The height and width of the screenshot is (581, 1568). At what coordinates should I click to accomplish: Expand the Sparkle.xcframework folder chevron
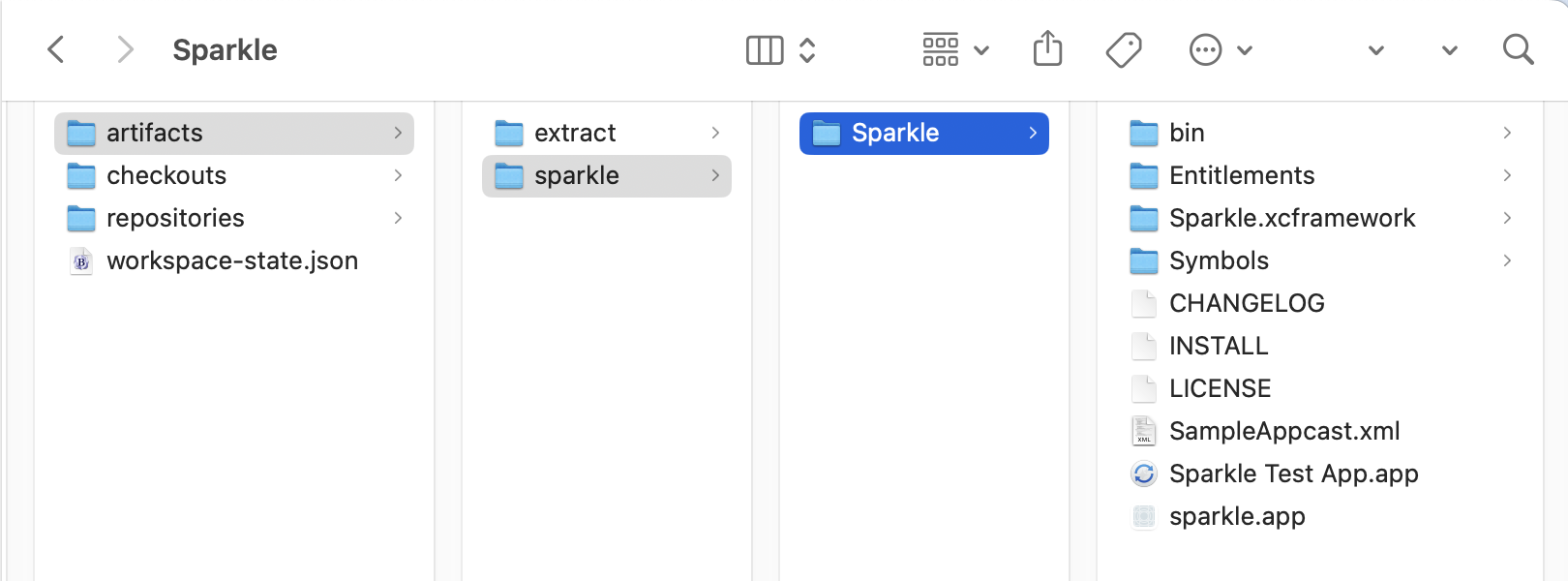1507,218
